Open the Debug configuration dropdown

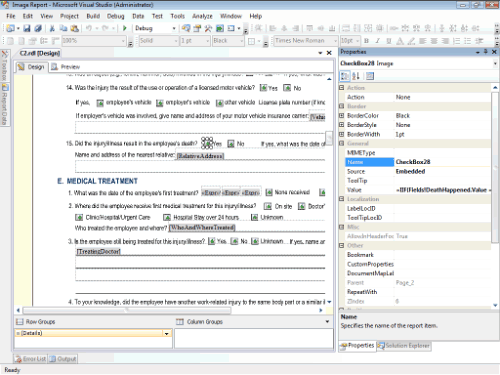[x=174, y=29]
